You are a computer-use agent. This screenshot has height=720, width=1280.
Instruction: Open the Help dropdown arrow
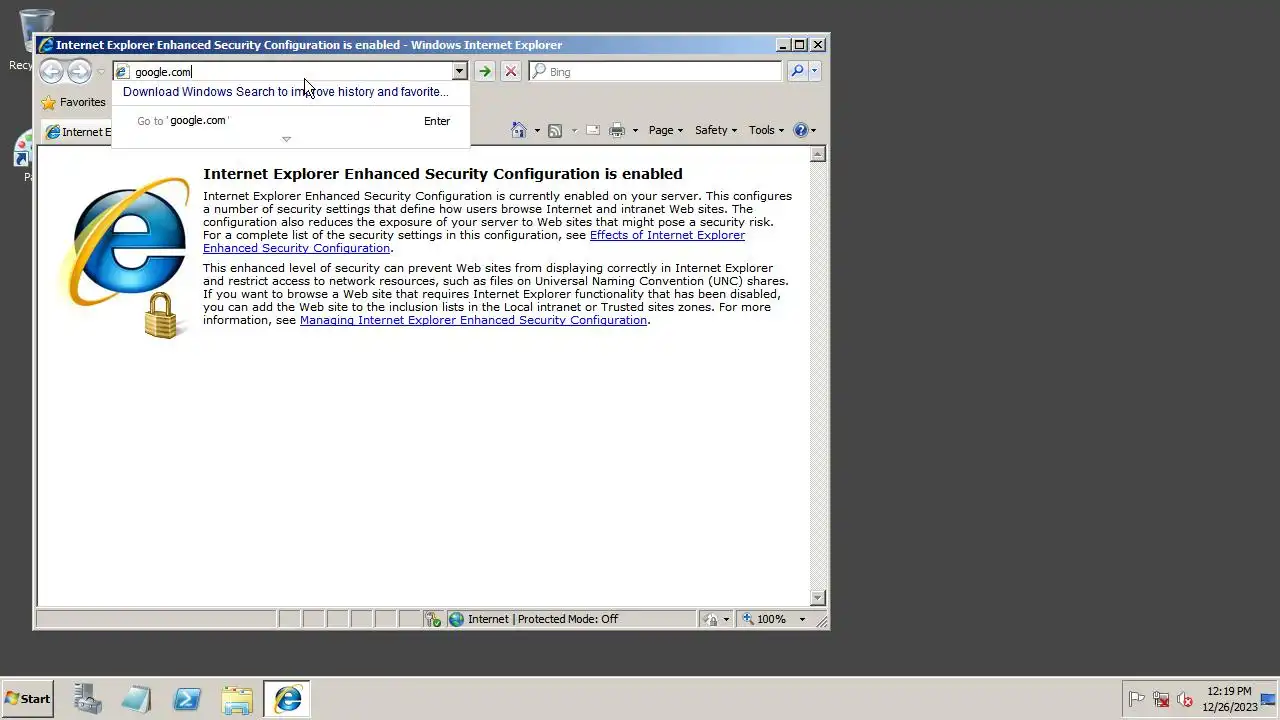(x=813, y=131)
